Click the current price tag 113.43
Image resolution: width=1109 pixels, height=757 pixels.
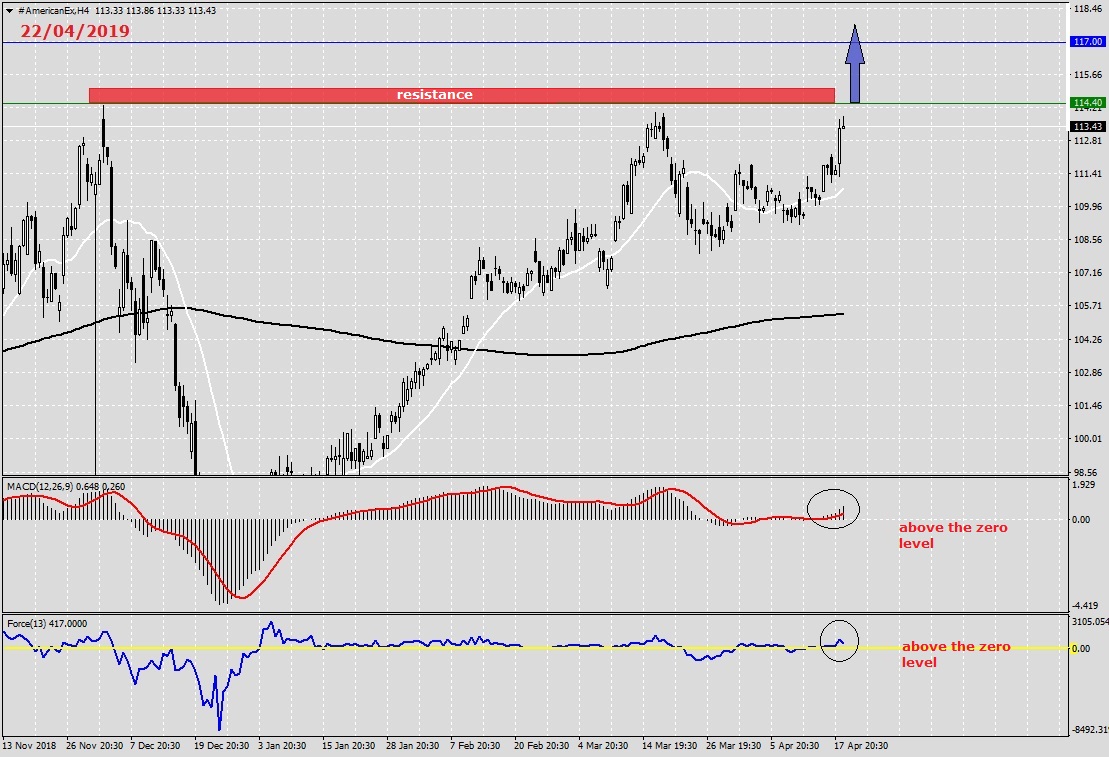[x=1087, y=127]
